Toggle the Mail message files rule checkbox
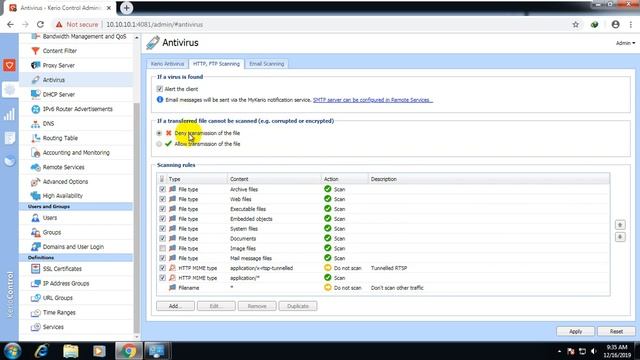Screen dimensions: 640x360 tap(162, 258)
